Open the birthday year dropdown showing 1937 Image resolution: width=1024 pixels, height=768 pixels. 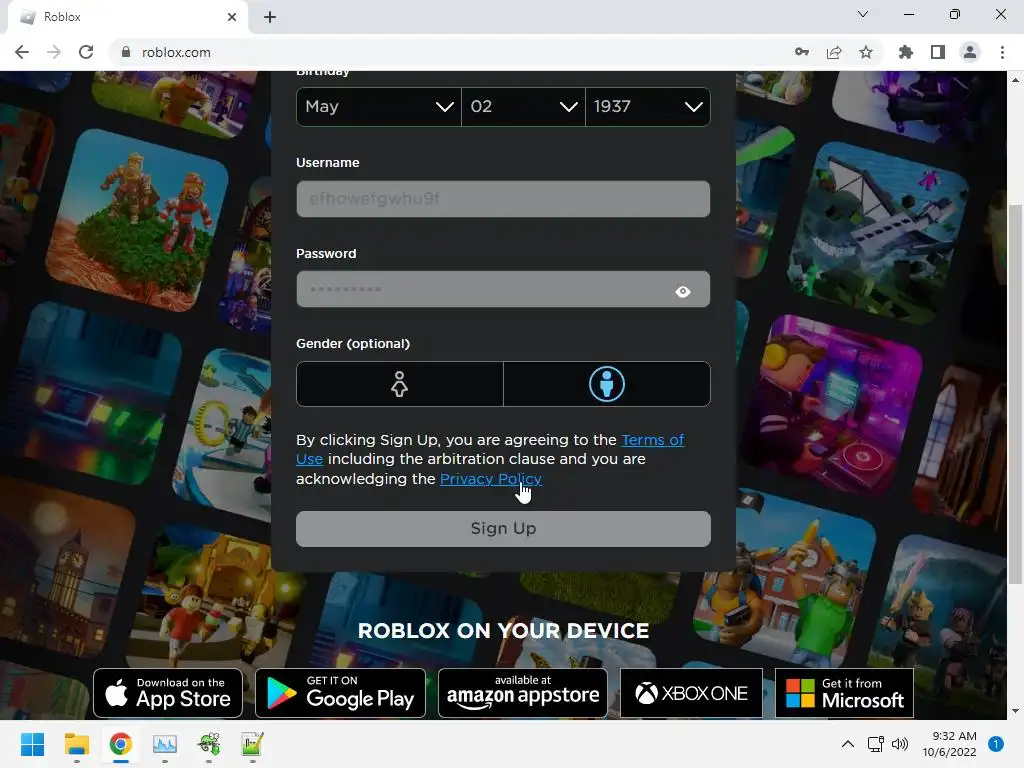[648, 106]
